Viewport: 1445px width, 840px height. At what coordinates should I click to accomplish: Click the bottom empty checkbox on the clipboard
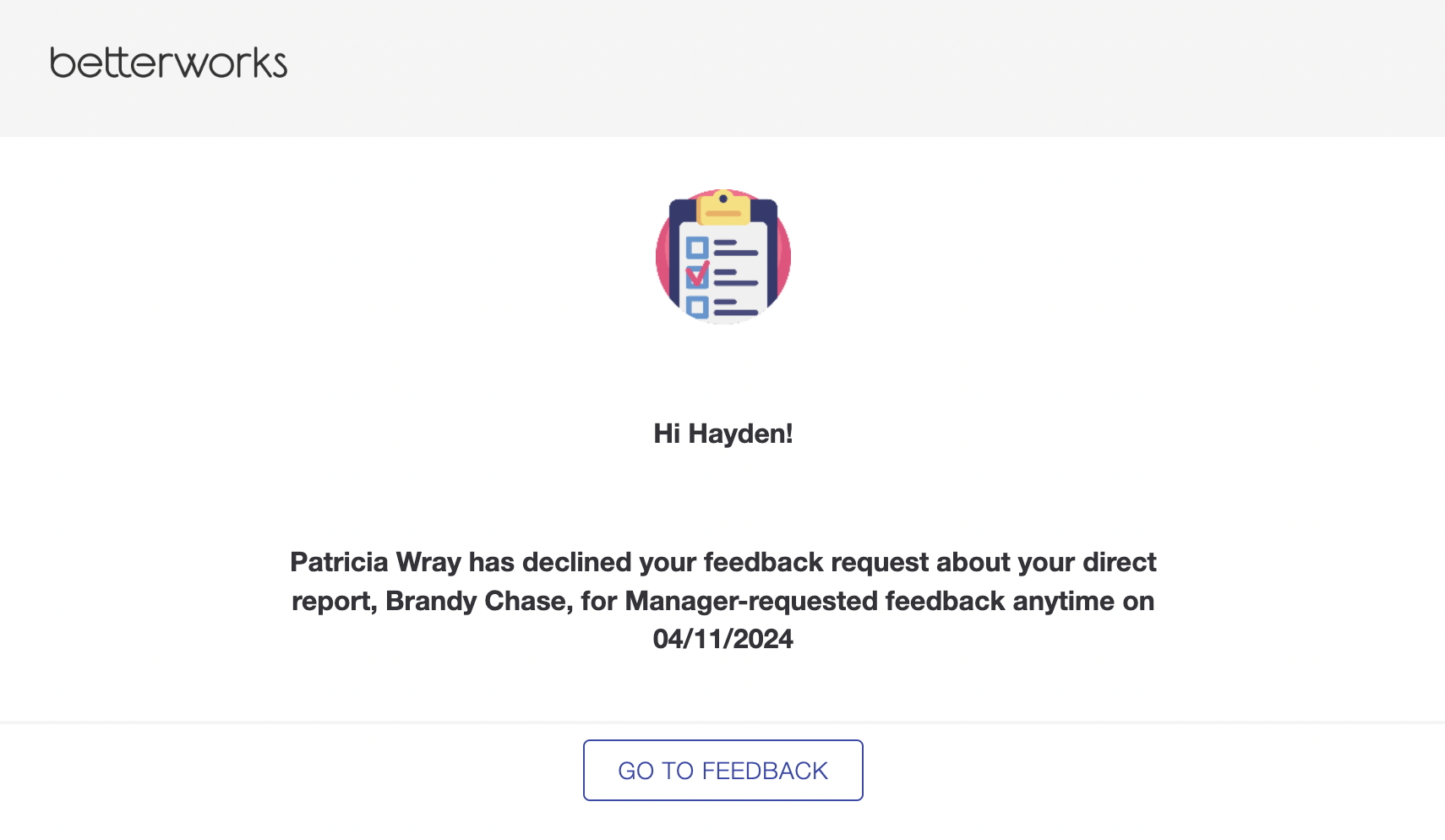pyautogui.click(x=697, y=306)
